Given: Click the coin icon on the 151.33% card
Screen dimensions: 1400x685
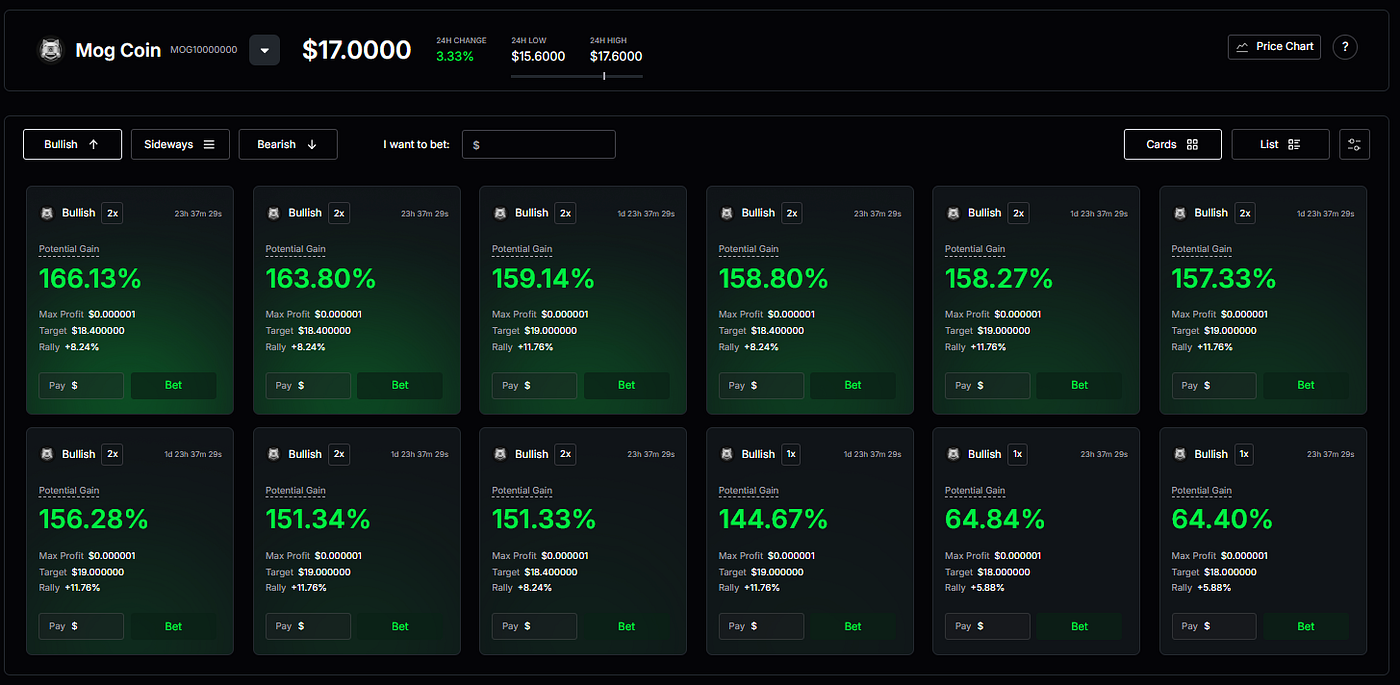Looking at the screenshot, I should tap(499, 454).
